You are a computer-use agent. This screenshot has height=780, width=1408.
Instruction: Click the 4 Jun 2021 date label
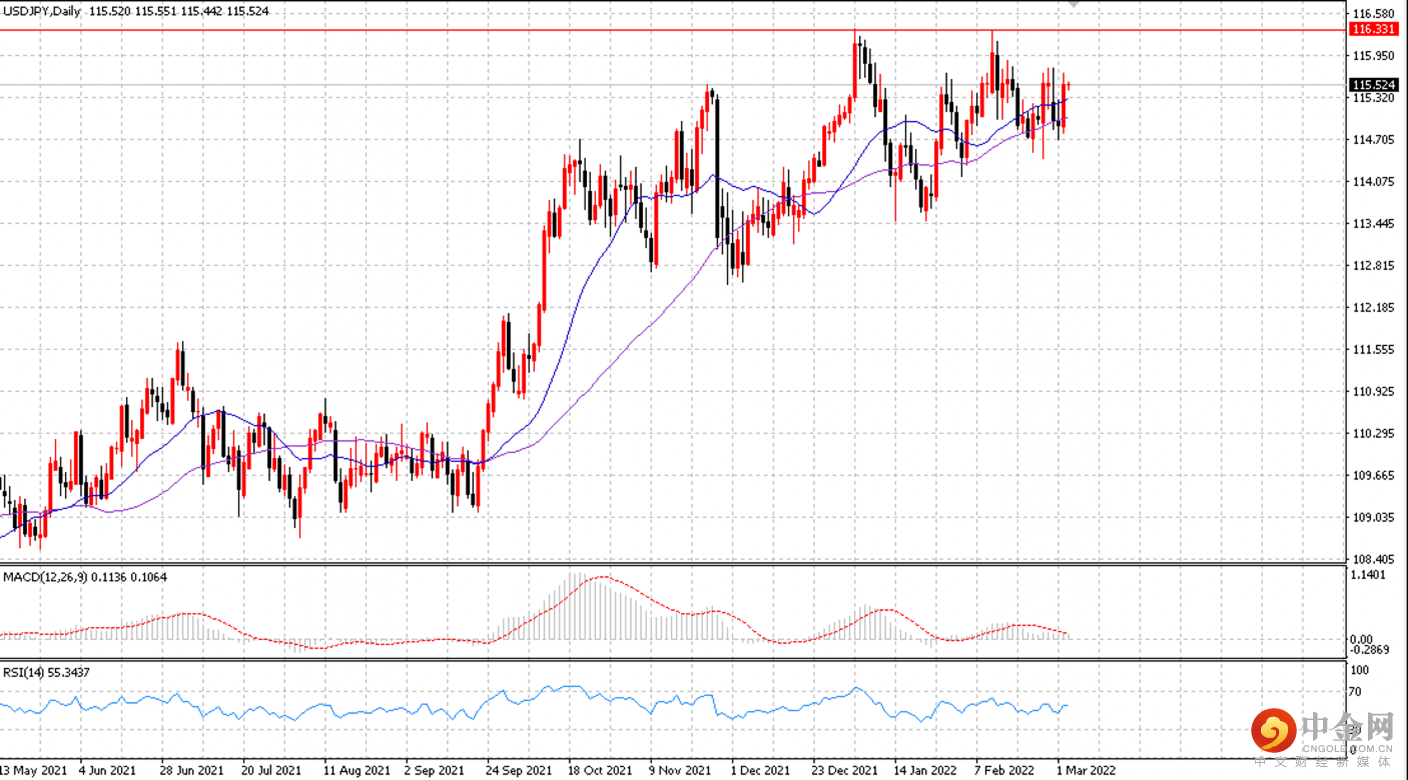[107, 771]
